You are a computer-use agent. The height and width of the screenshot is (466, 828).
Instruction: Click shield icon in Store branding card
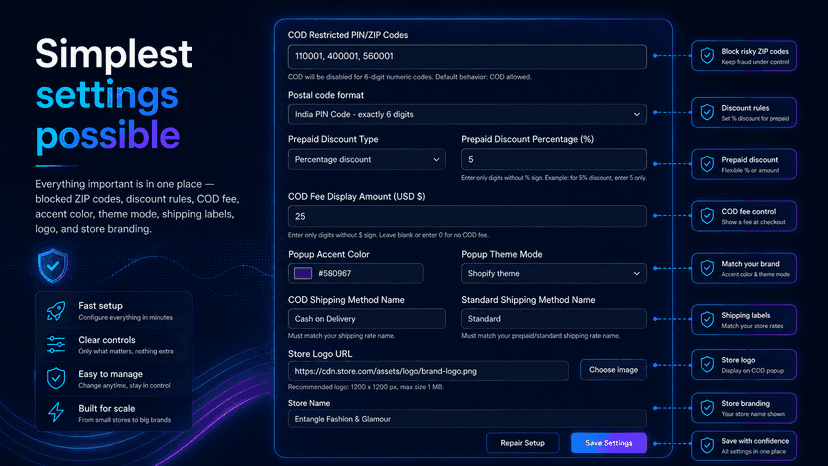click(x=707, y=407)
